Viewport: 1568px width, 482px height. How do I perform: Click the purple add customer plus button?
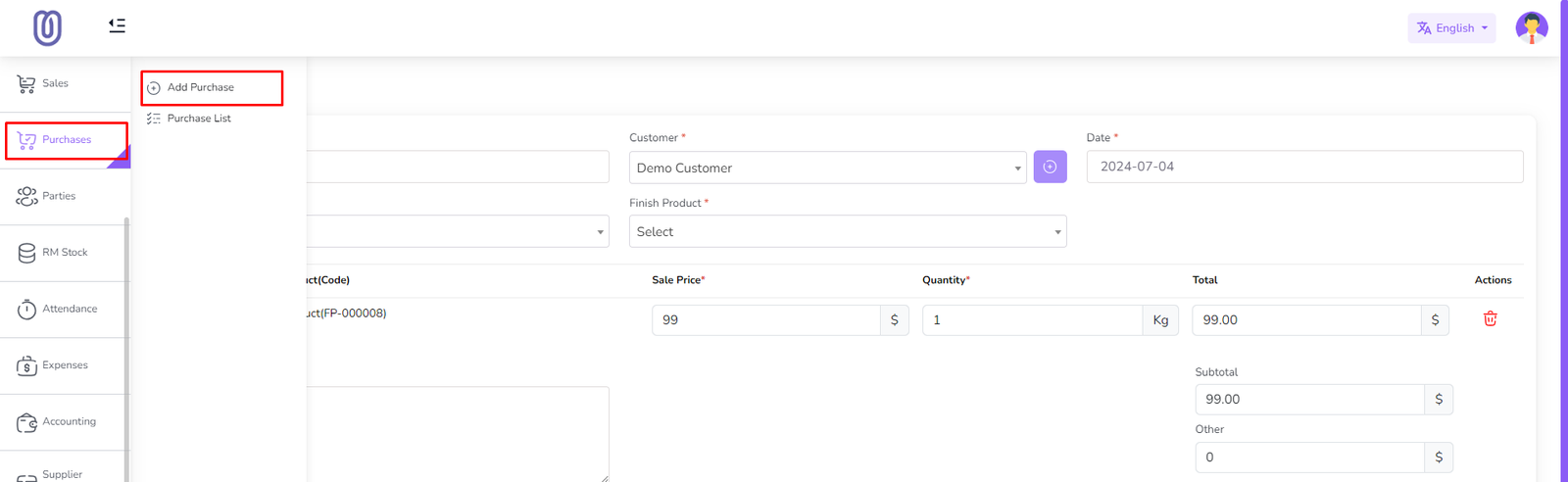1050,168
